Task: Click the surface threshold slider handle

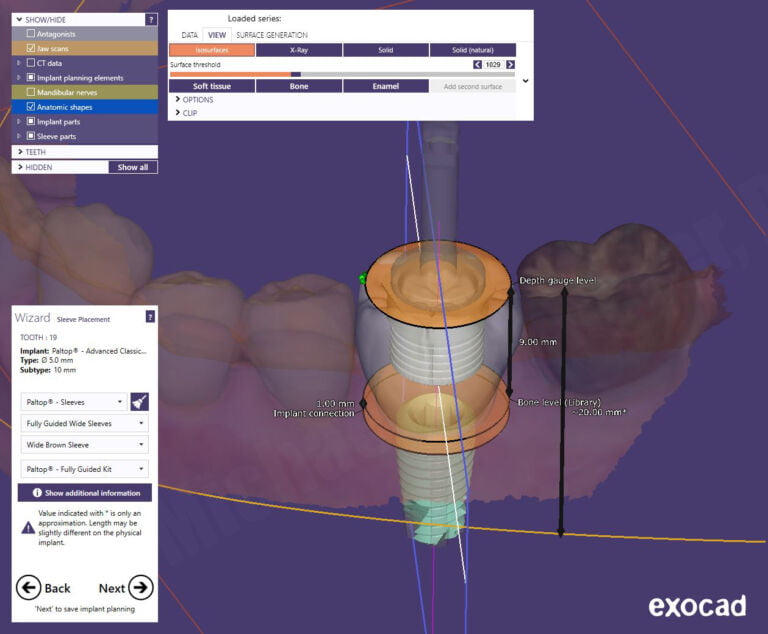Action: (296, 74)
